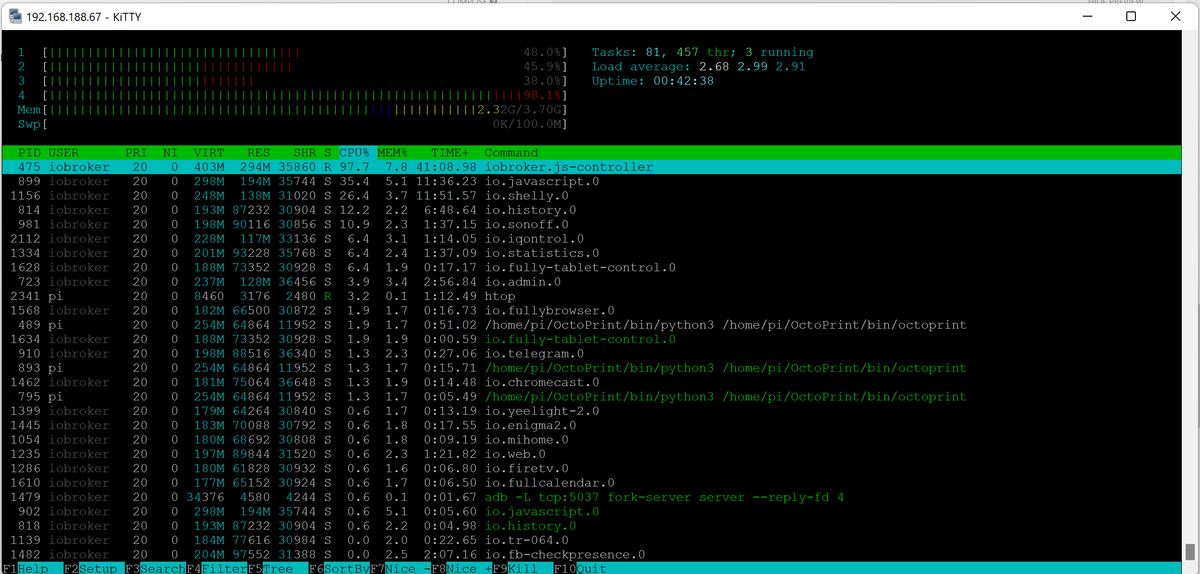Open F6 SortBy menu
This screenshot has width=1200, height=574.
click(x=339, y=568)
